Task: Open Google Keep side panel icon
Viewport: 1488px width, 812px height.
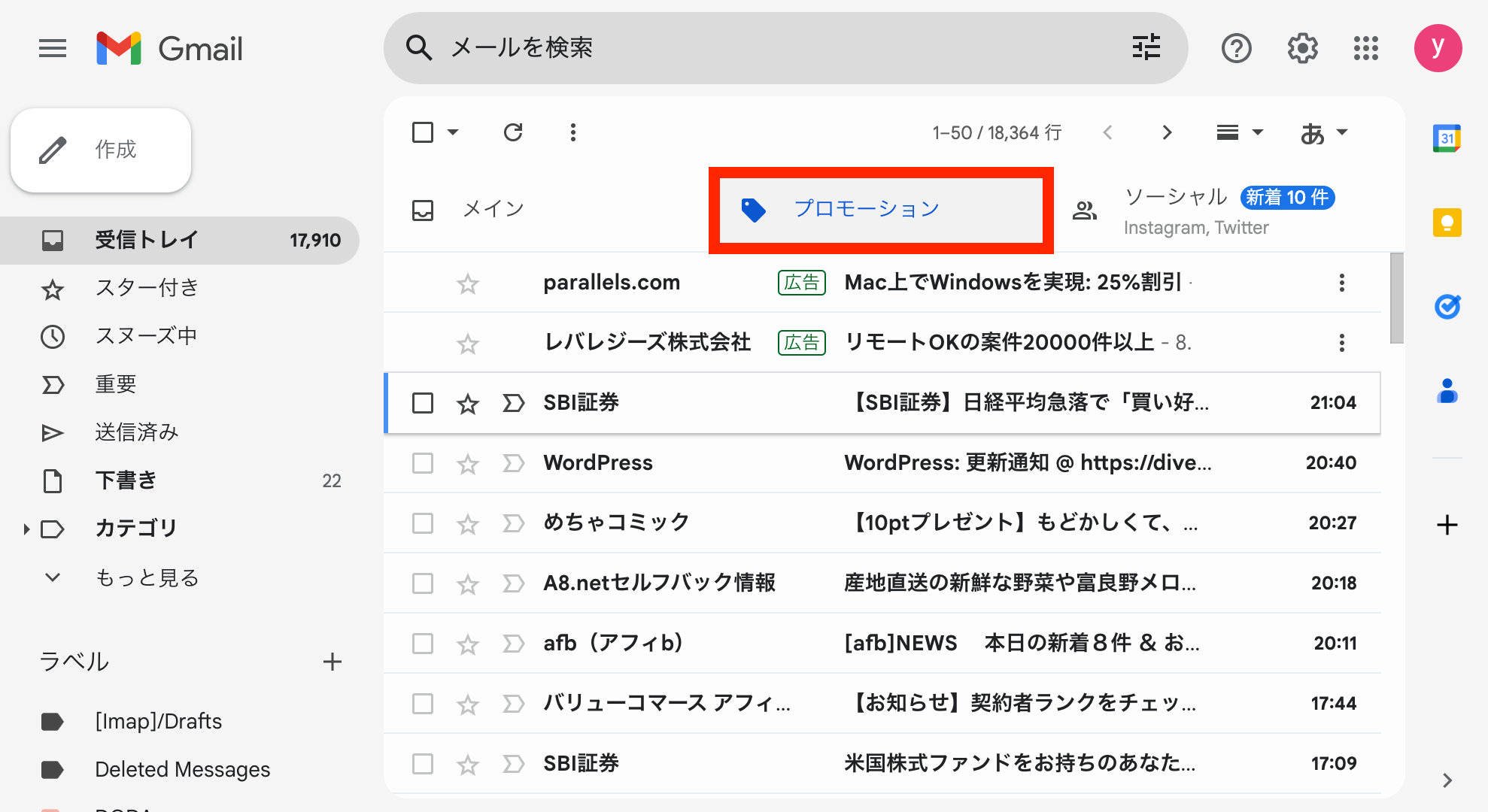Action: click(x=1447, y=223)
